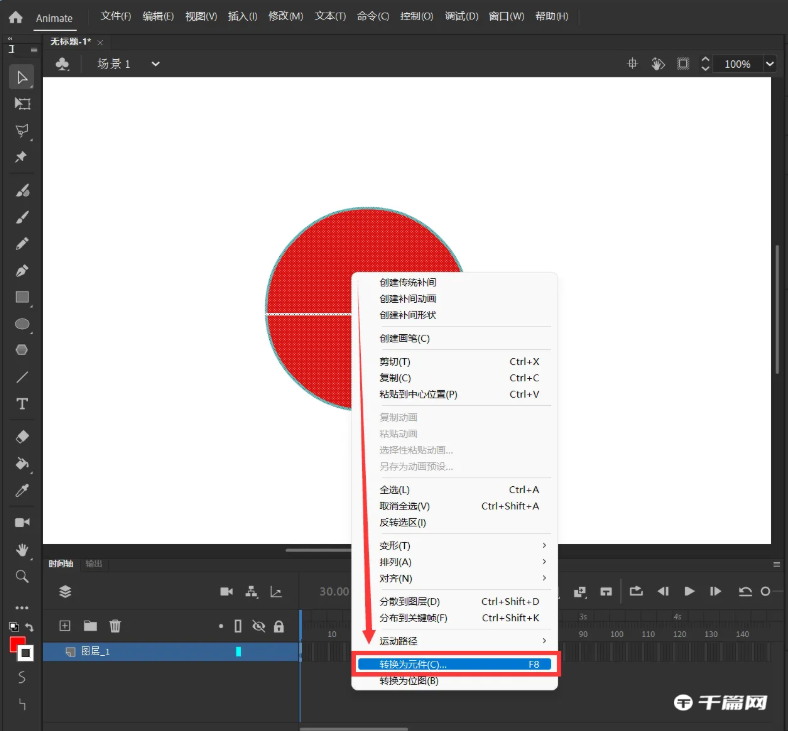Select the Classic Brush tool
Image resolution: width=788 pixels, height=731 pixels.
click(22, 218)
